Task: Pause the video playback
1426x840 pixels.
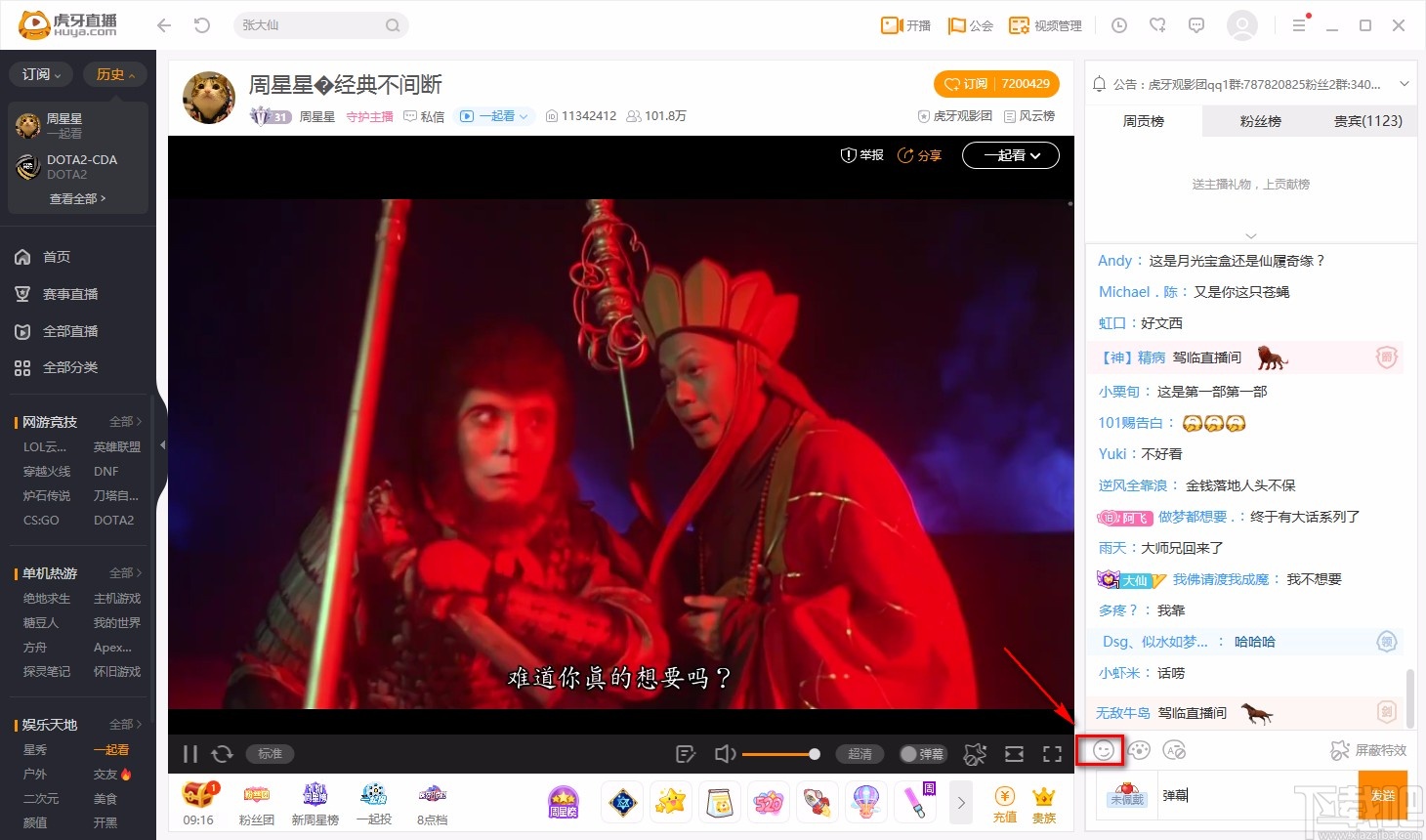Action: pyautogui.click(x=189, y=753)
